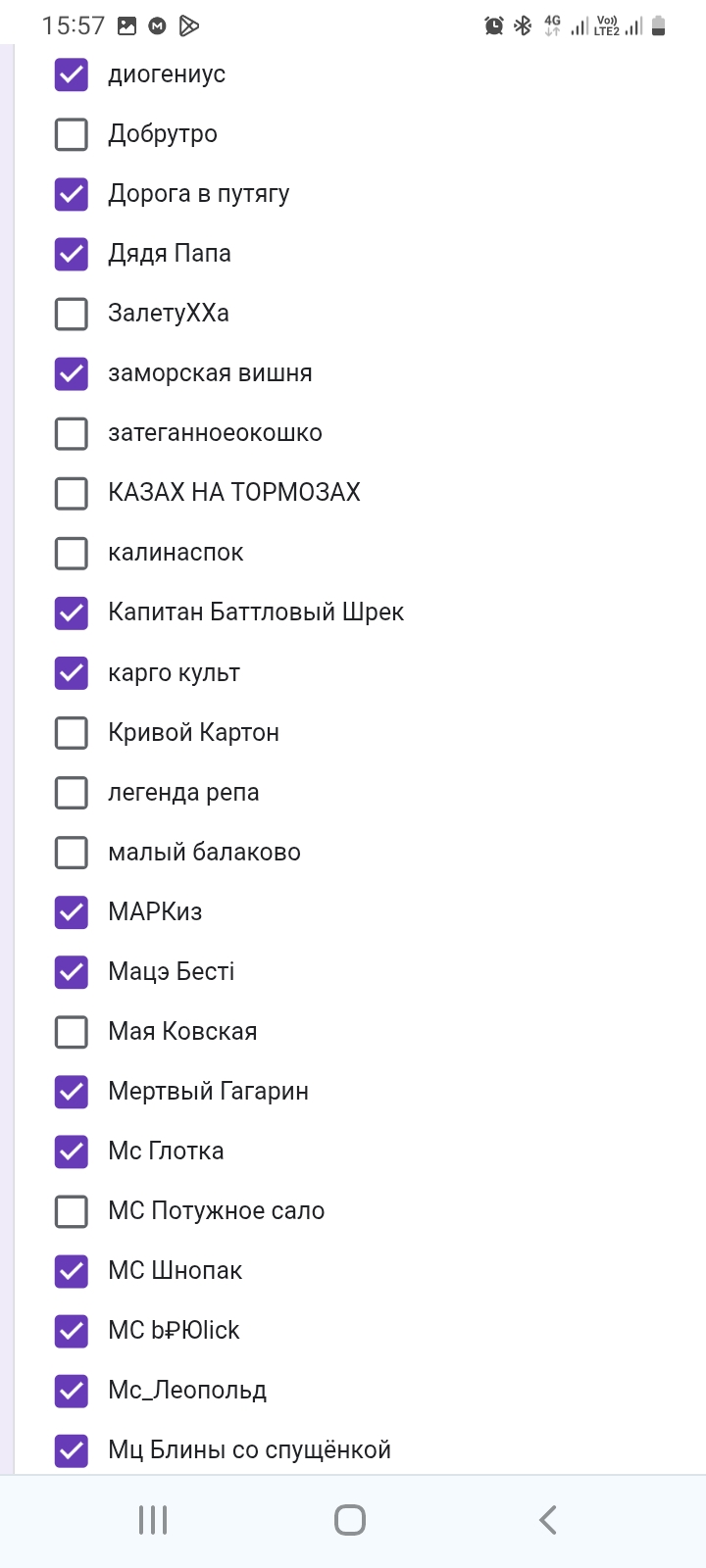Screen dimensions: 706x1568
Task: Check the Мая Ковская option
Action: 72,1032
